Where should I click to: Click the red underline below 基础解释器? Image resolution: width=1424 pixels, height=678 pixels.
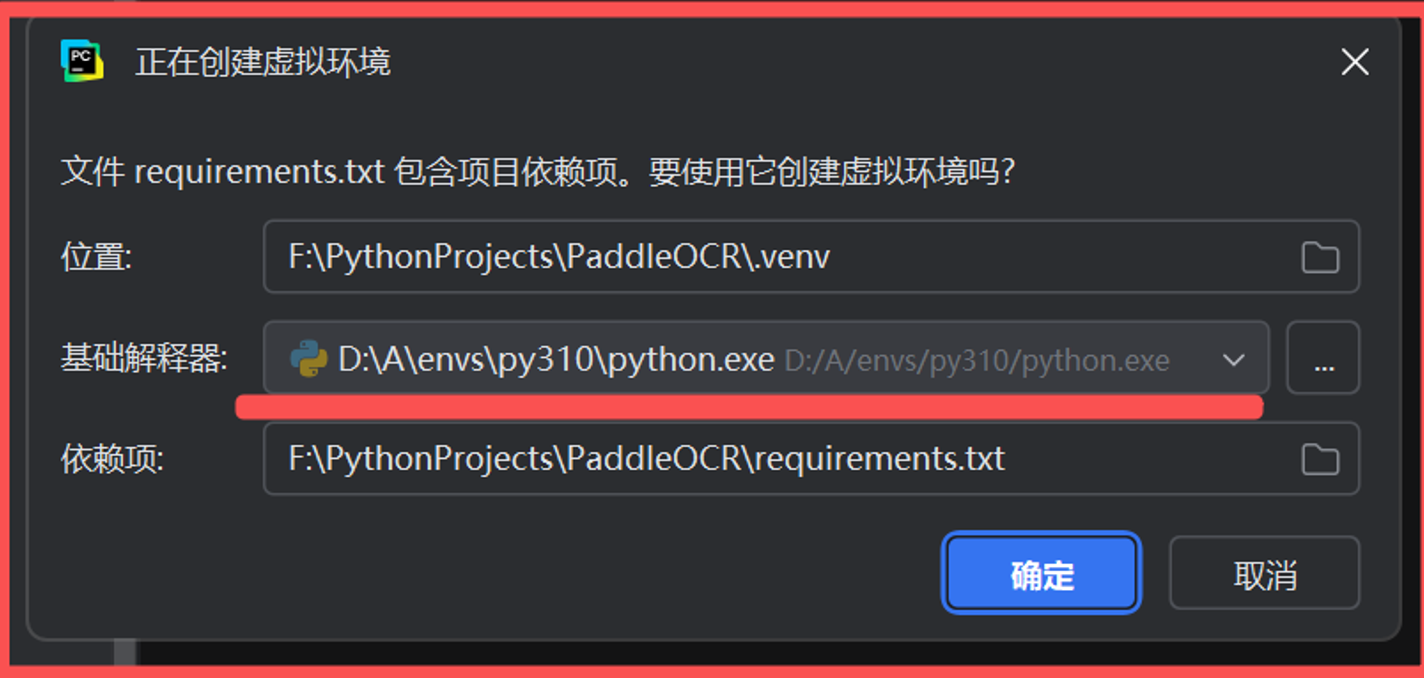(x=749, y=407)
